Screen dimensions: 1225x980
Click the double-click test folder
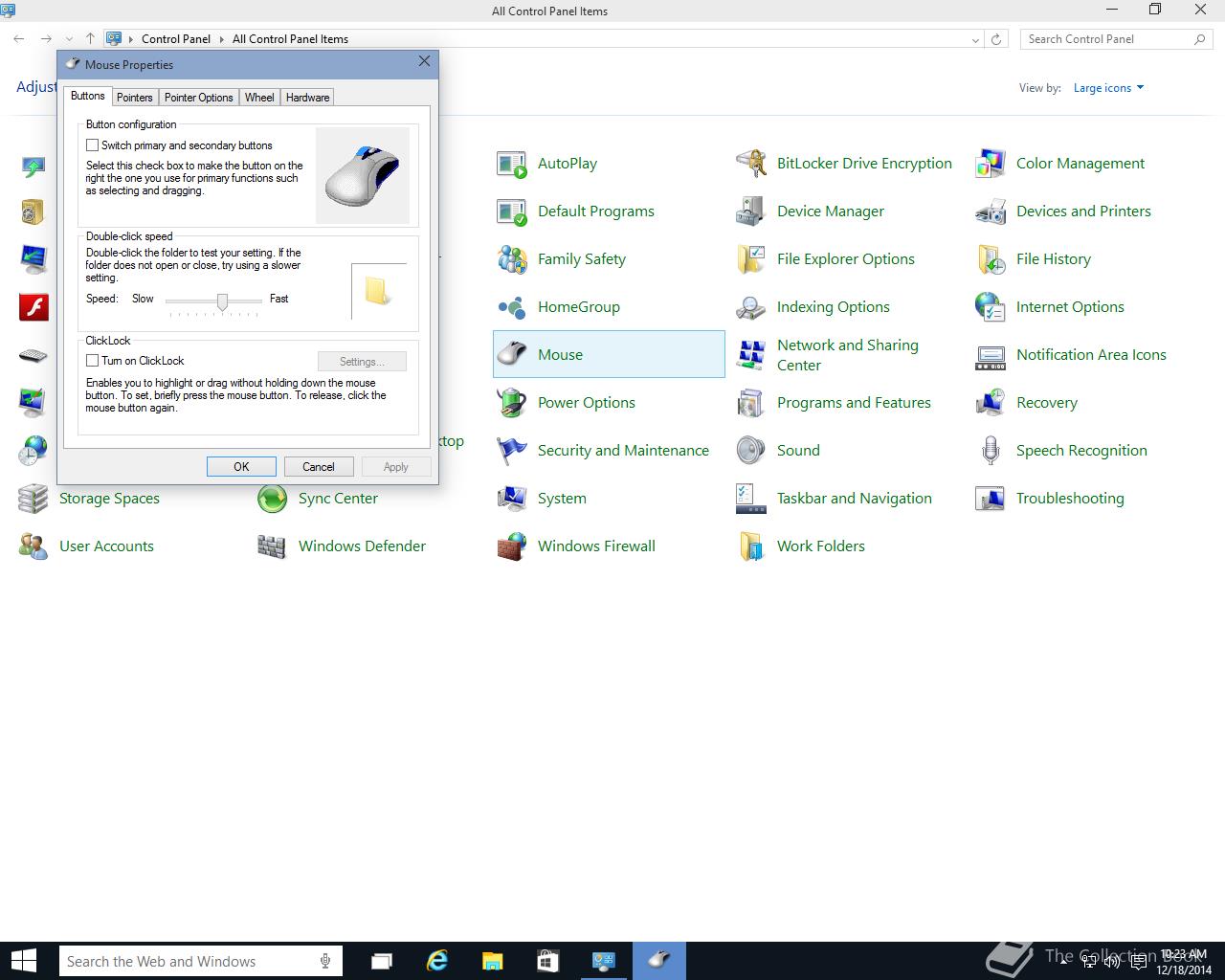(377, 291)
